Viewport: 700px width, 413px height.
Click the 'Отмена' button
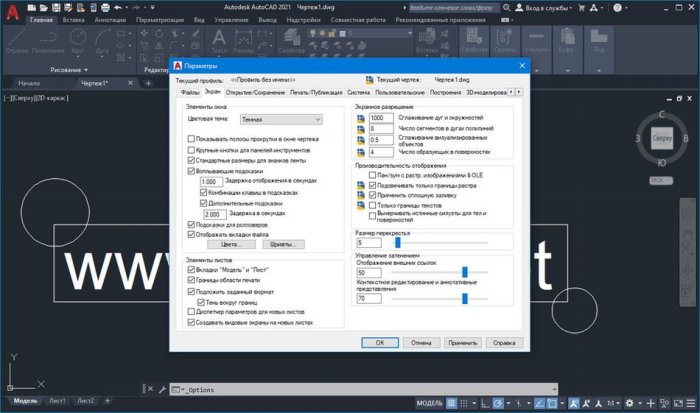[421, 342]
